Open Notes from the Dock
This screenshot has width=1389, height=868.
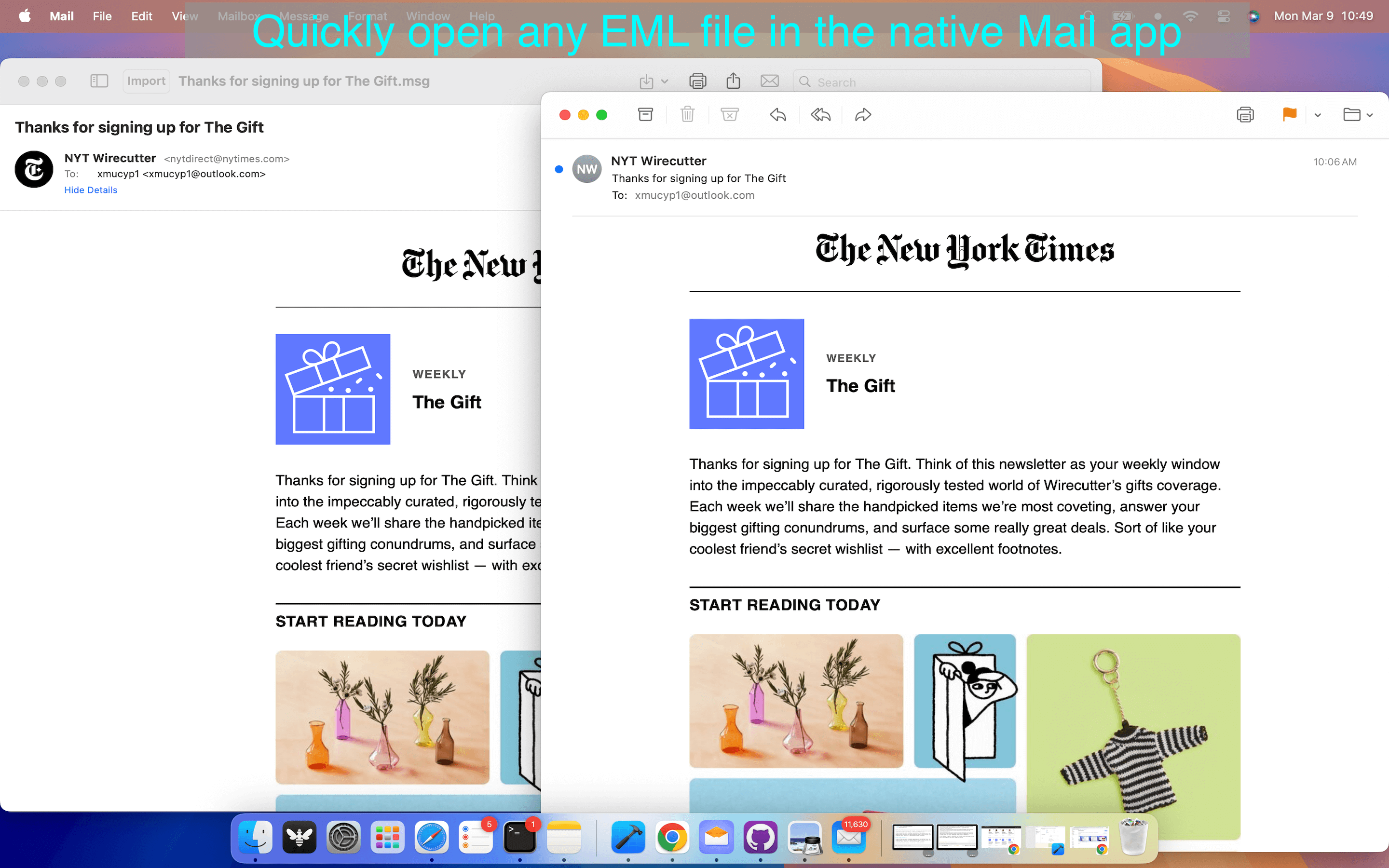click(x=564, y=838)
